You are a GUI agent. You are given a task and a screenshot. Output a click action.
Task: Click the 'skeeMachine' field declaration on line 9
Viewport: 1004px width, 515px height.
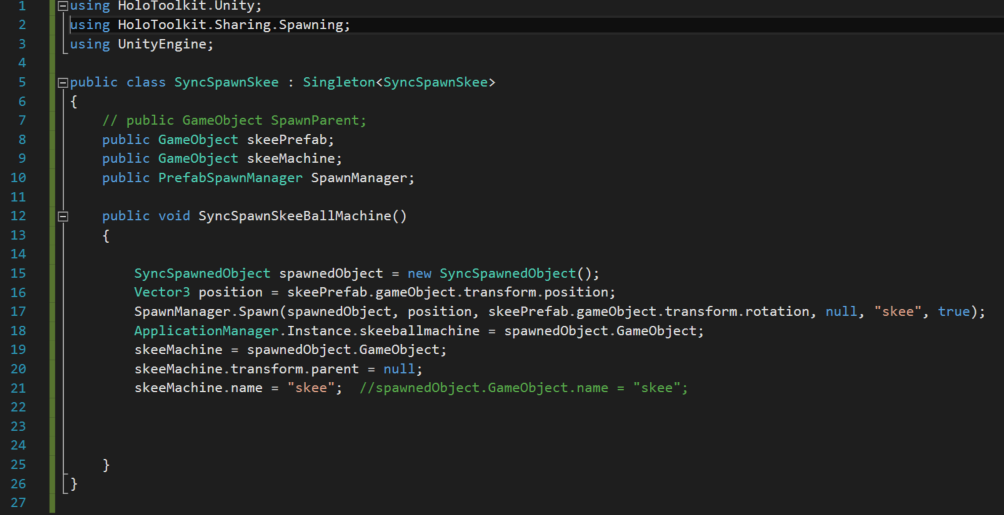[291, 158]
